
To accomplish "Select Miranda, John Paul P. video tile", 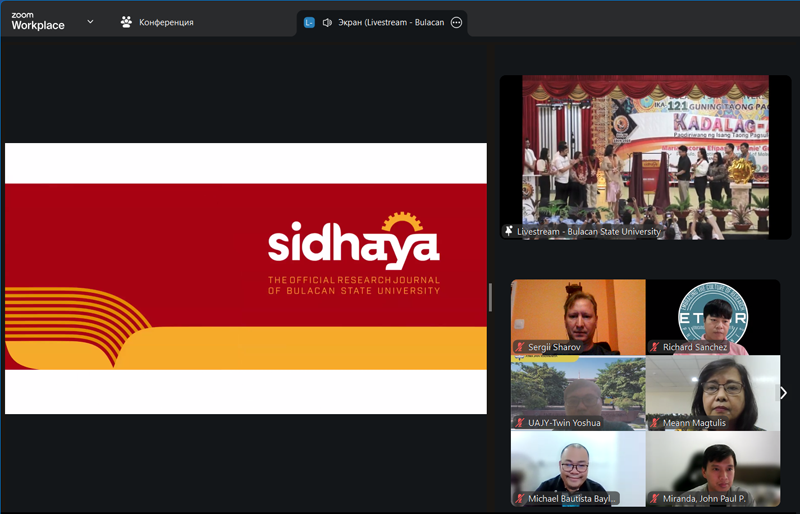I will coord(713,469).
